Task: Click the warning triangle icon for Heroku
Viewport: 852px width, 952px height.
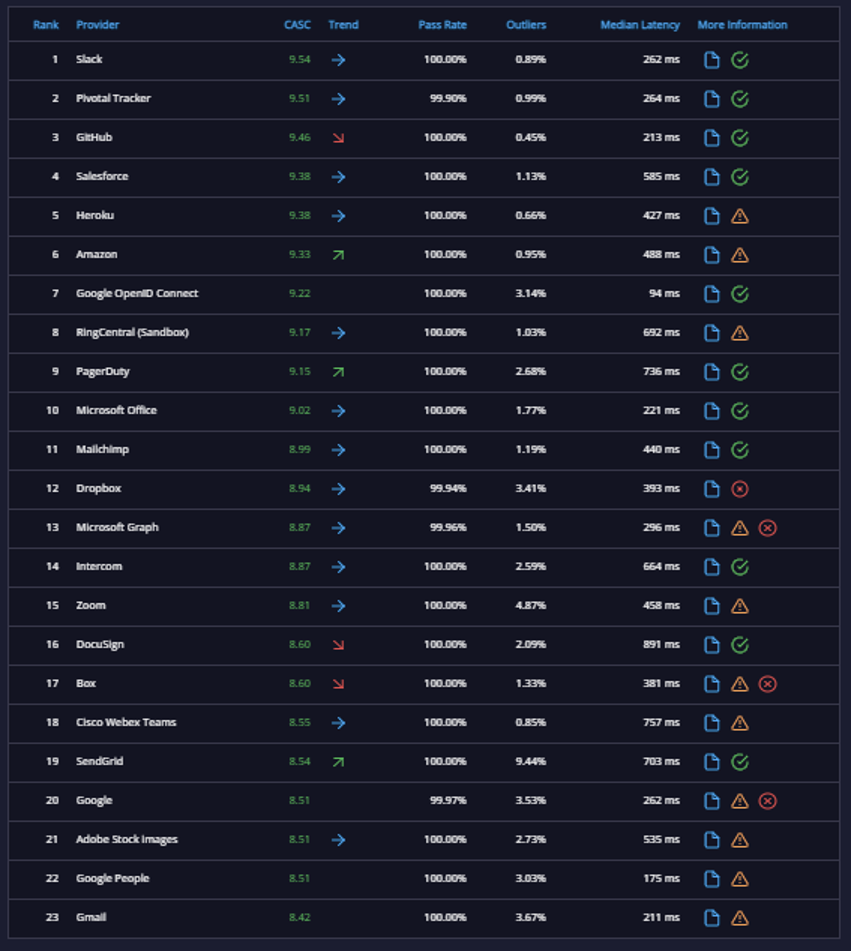Action: (x=740, y=216)
